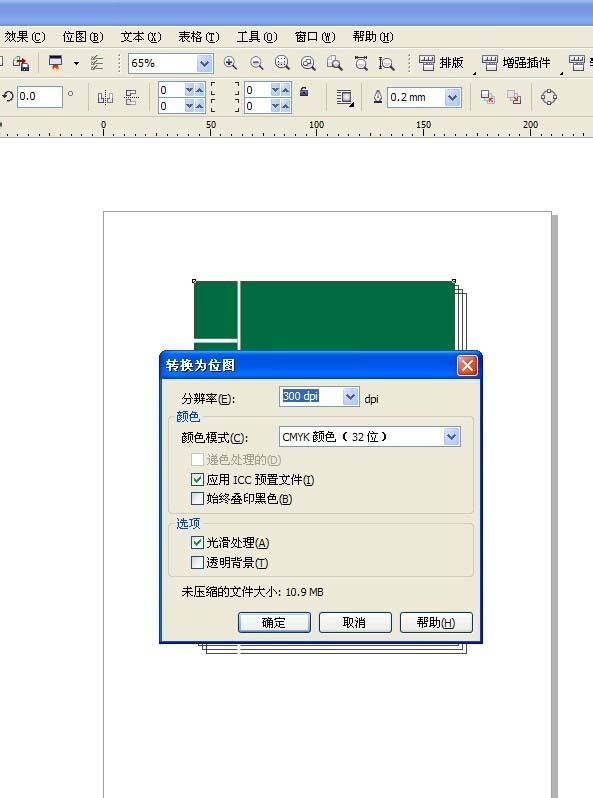
Task: Click the Mirror horizontally icon
Action: click(105, 97)
